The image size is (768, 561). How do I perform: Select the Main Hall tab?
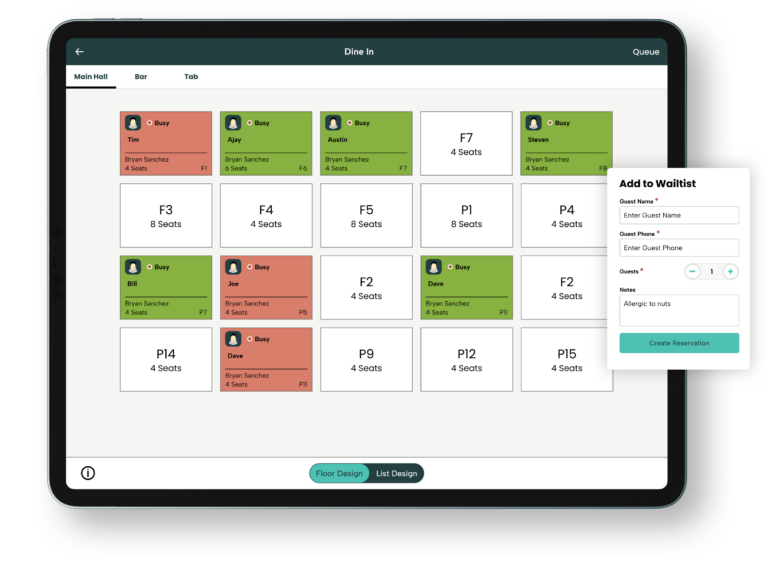[91, 77]
